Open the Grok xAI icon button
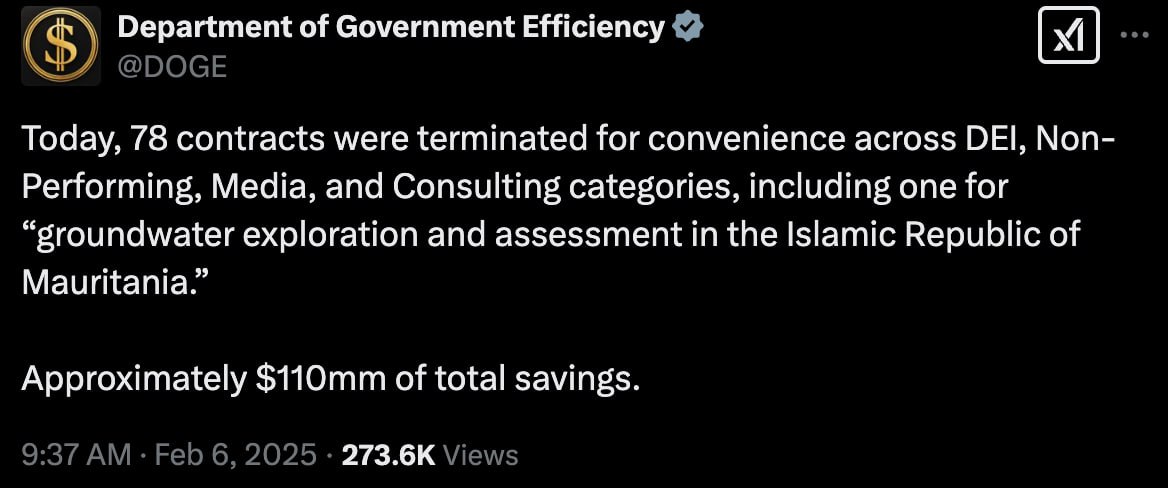The image size is (1168, 488). point(1068,39)
